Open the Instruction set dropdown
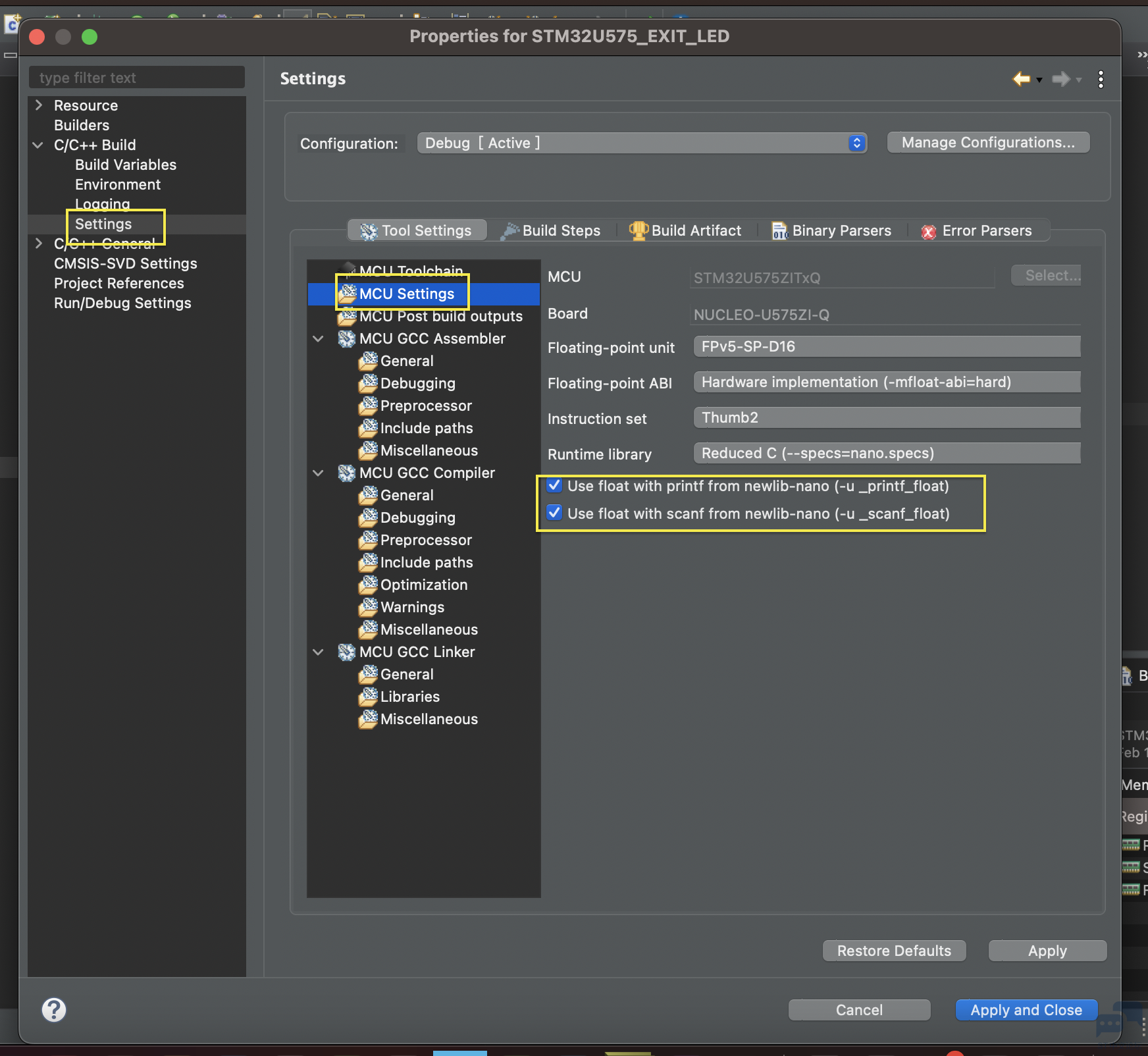This screenshot has height=1056, width=1148. point(887,417)
